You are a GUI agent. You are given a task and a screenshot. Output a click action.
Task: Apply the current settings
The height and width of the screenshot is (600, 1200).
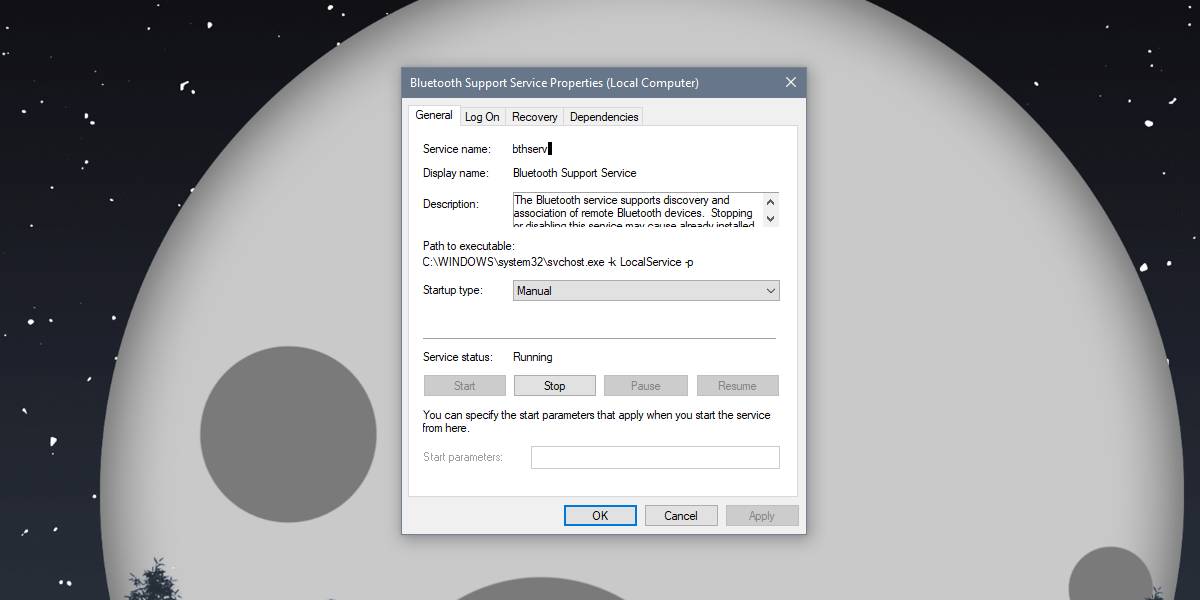pos(762,515)
